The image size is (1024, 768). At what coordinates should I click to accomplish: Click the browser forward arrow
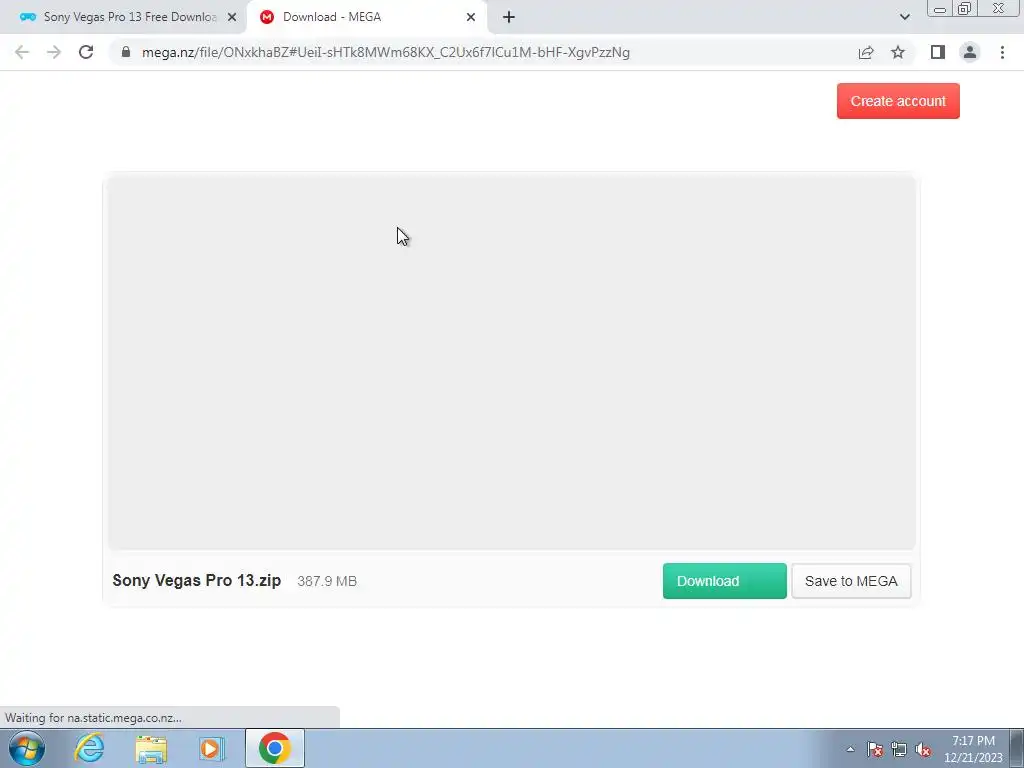(54, 52)
